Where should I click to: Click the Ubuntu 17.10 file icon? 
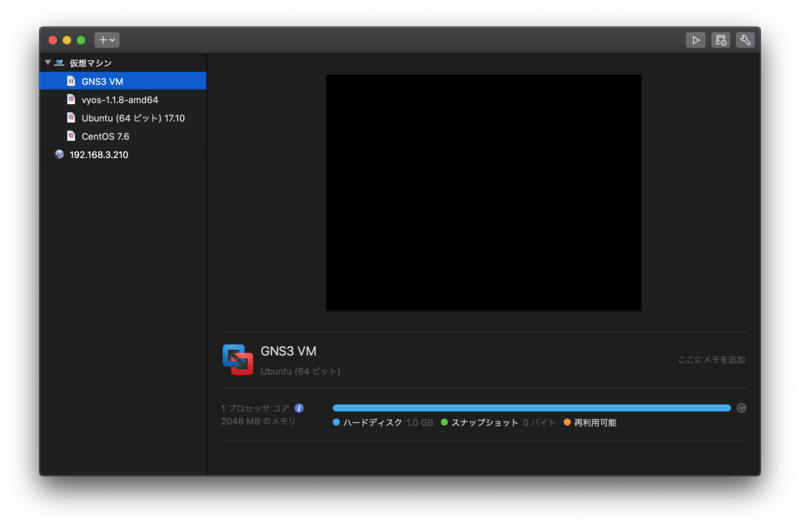pos(71,117)
